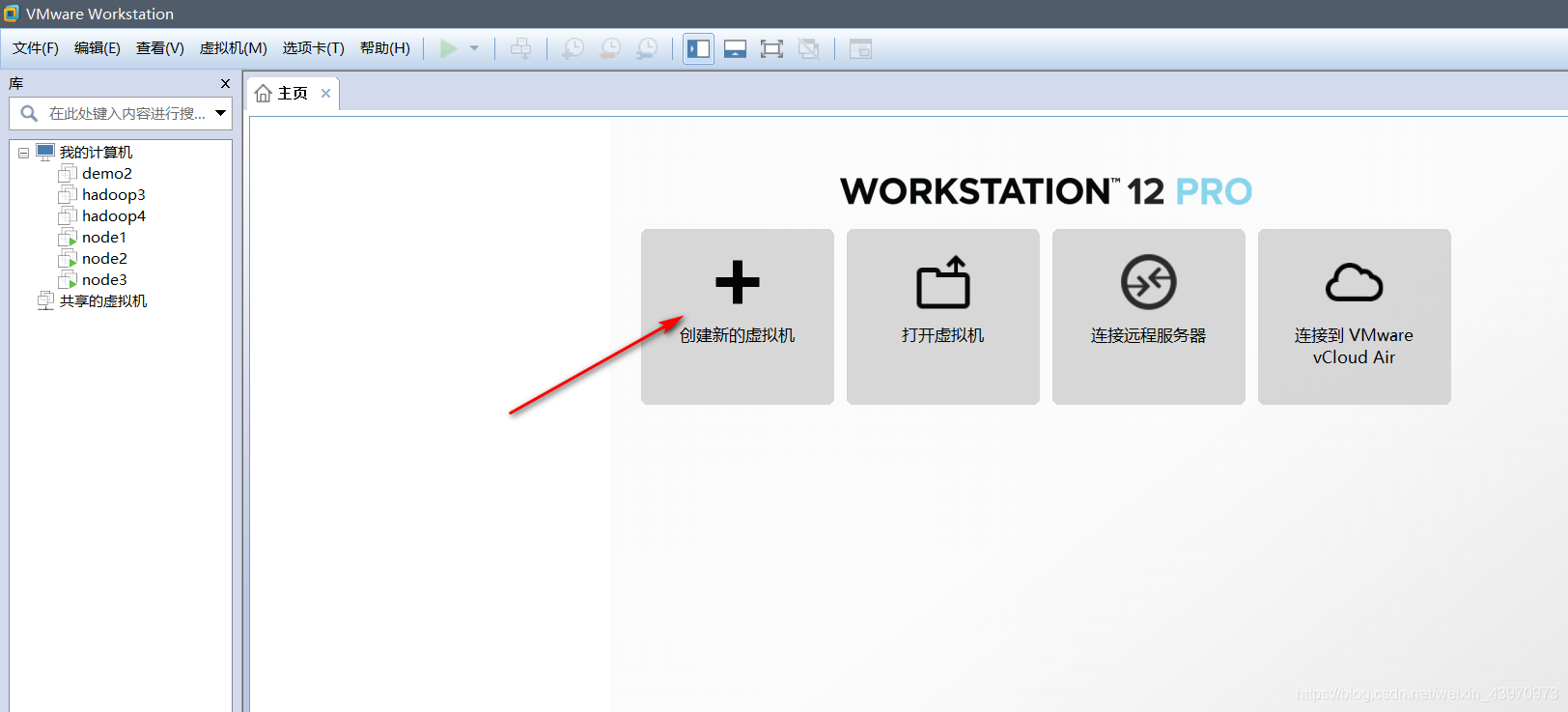Click the 创建新的虚拟机 tile
The height and width of the screenshot is (712, 1568).
pyautogui.click(x=738, y=317)
